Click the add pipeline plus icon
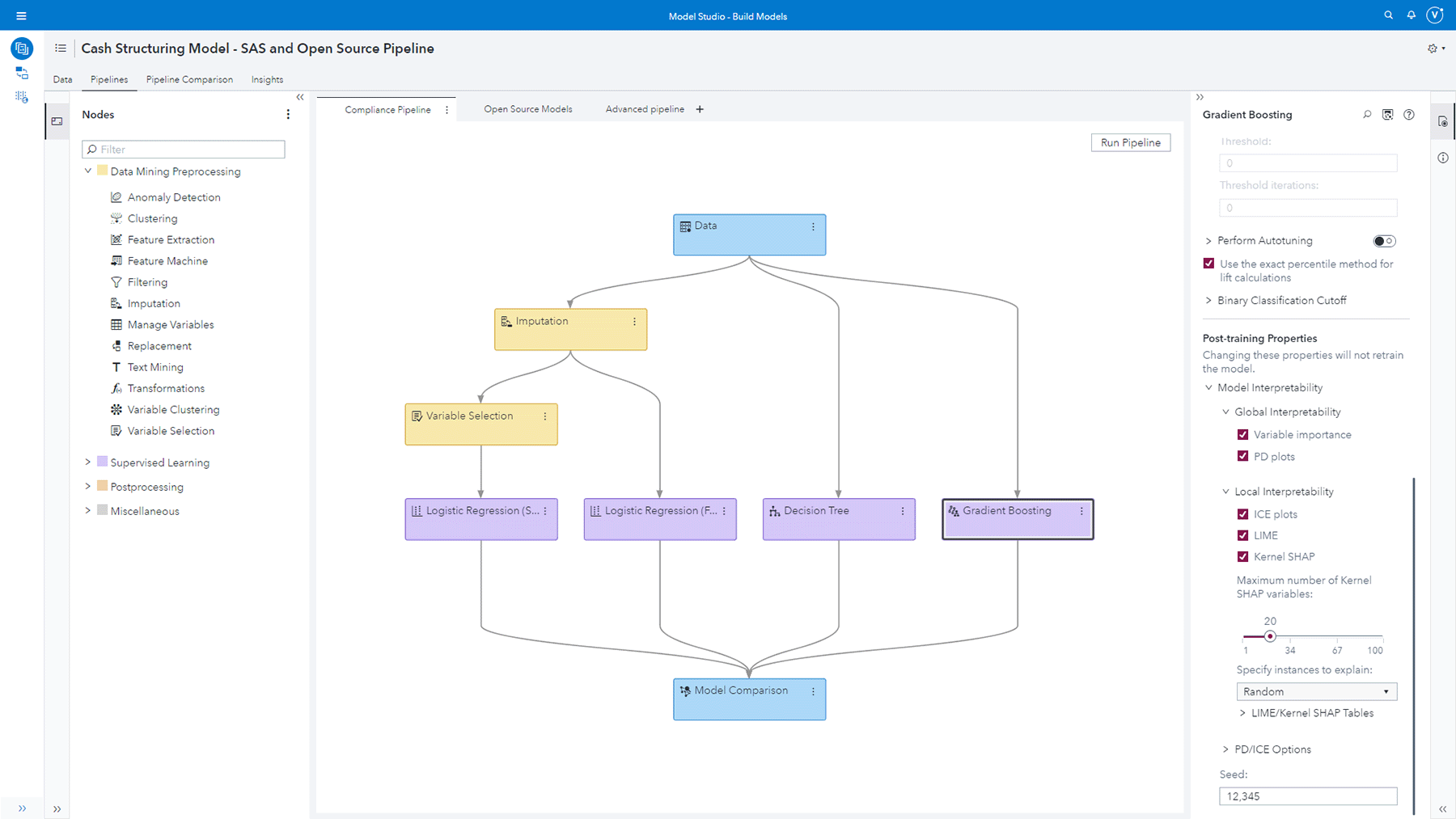 tap(700, 109)
